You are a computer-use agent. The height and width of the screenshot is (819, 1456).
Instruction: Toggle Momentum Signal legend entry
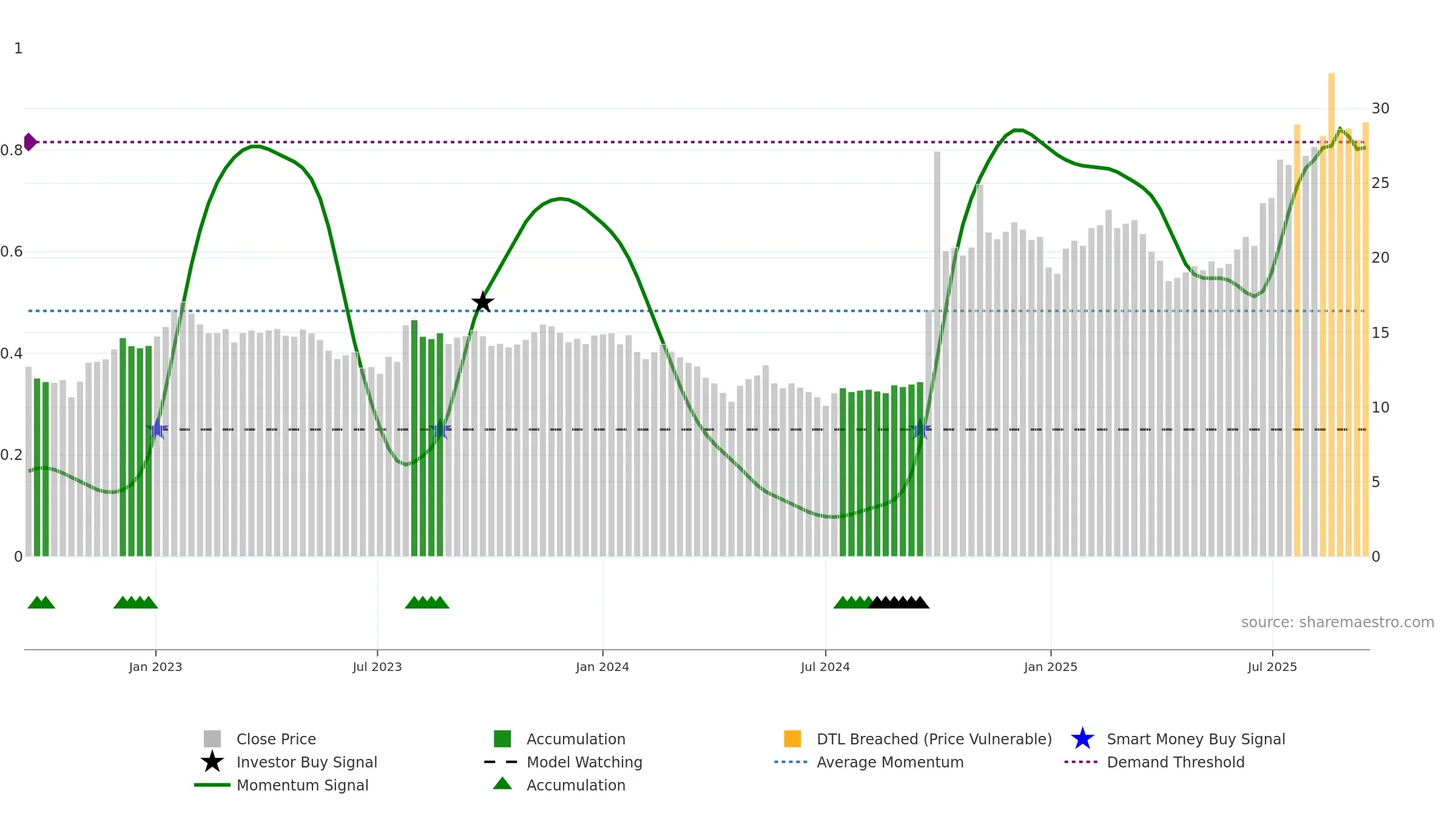pyautogui.click(x=302, y=785)
